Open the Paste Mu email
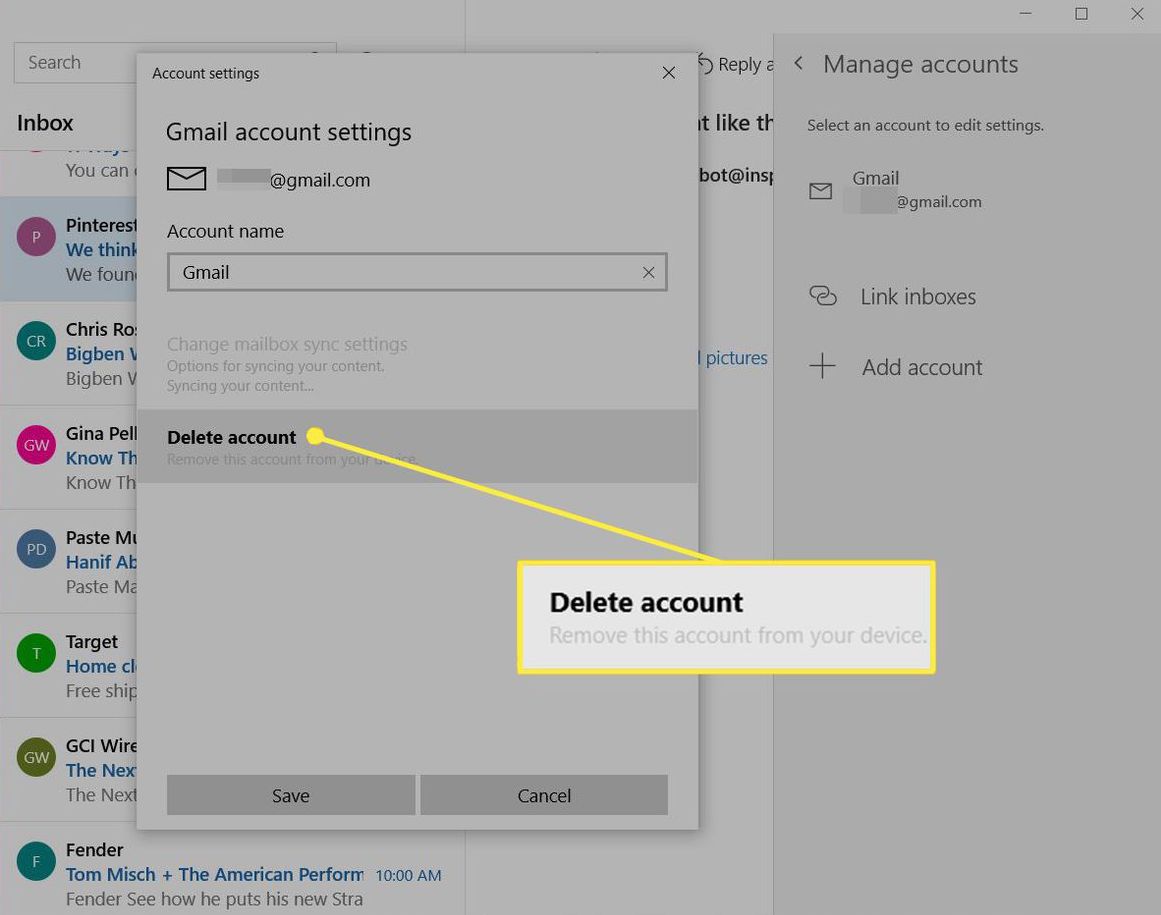Image resolution: width=1161 pixels, height=915 pixels. [68, 561]
